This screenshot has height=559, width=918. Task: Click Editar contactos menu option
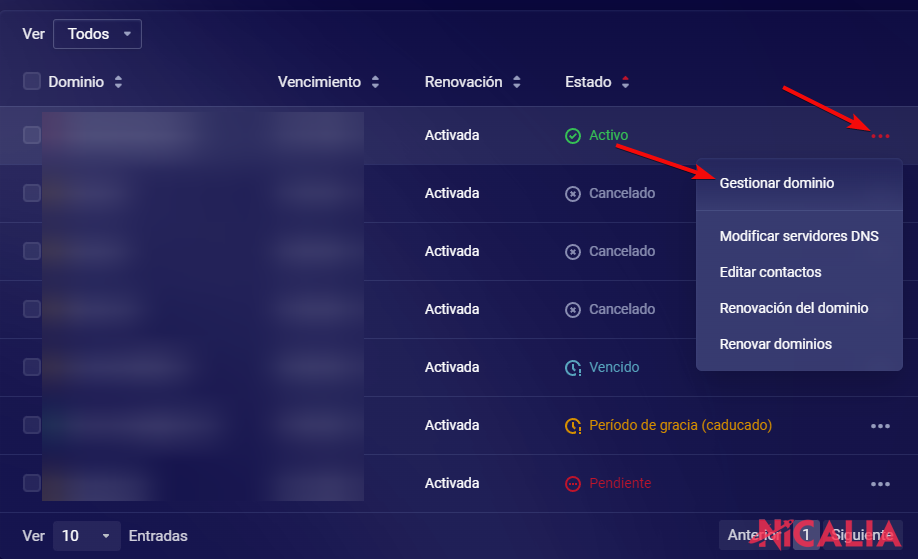770,272
